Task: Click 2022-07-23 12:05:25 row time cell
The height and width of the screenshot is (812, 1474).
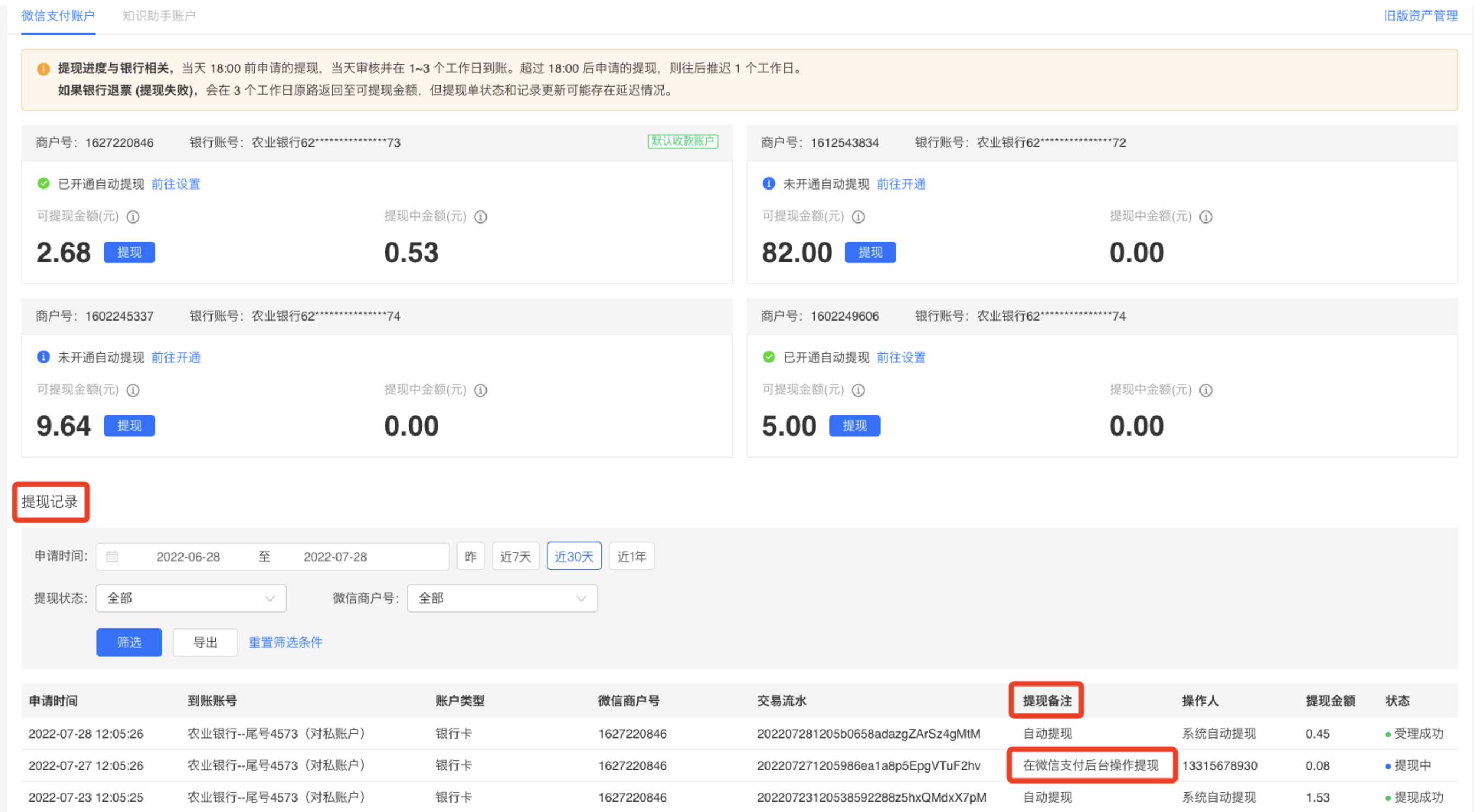Action: (86, 797)
